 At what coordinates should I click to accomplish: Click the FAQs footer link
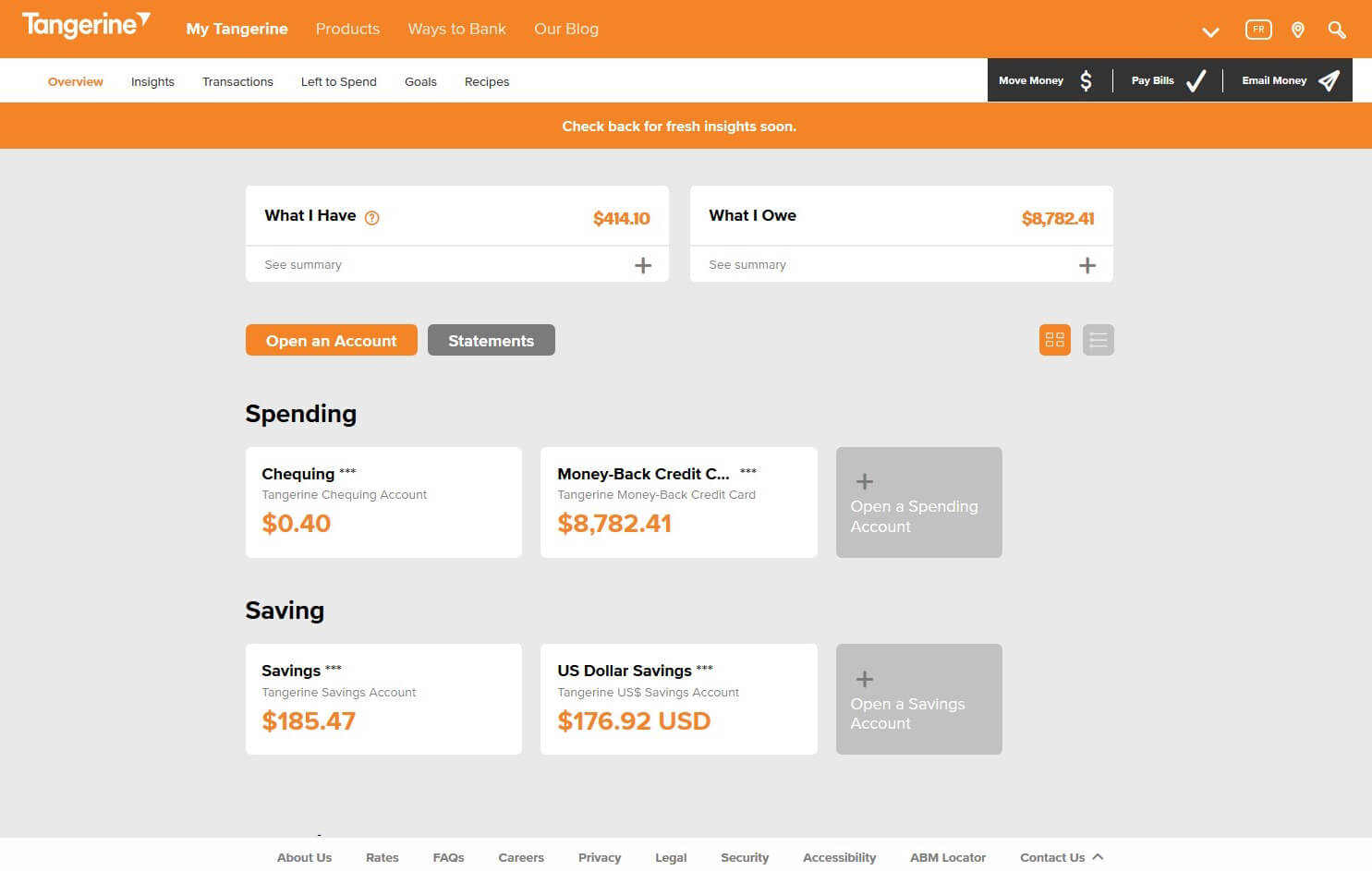(x=448, y=857)
